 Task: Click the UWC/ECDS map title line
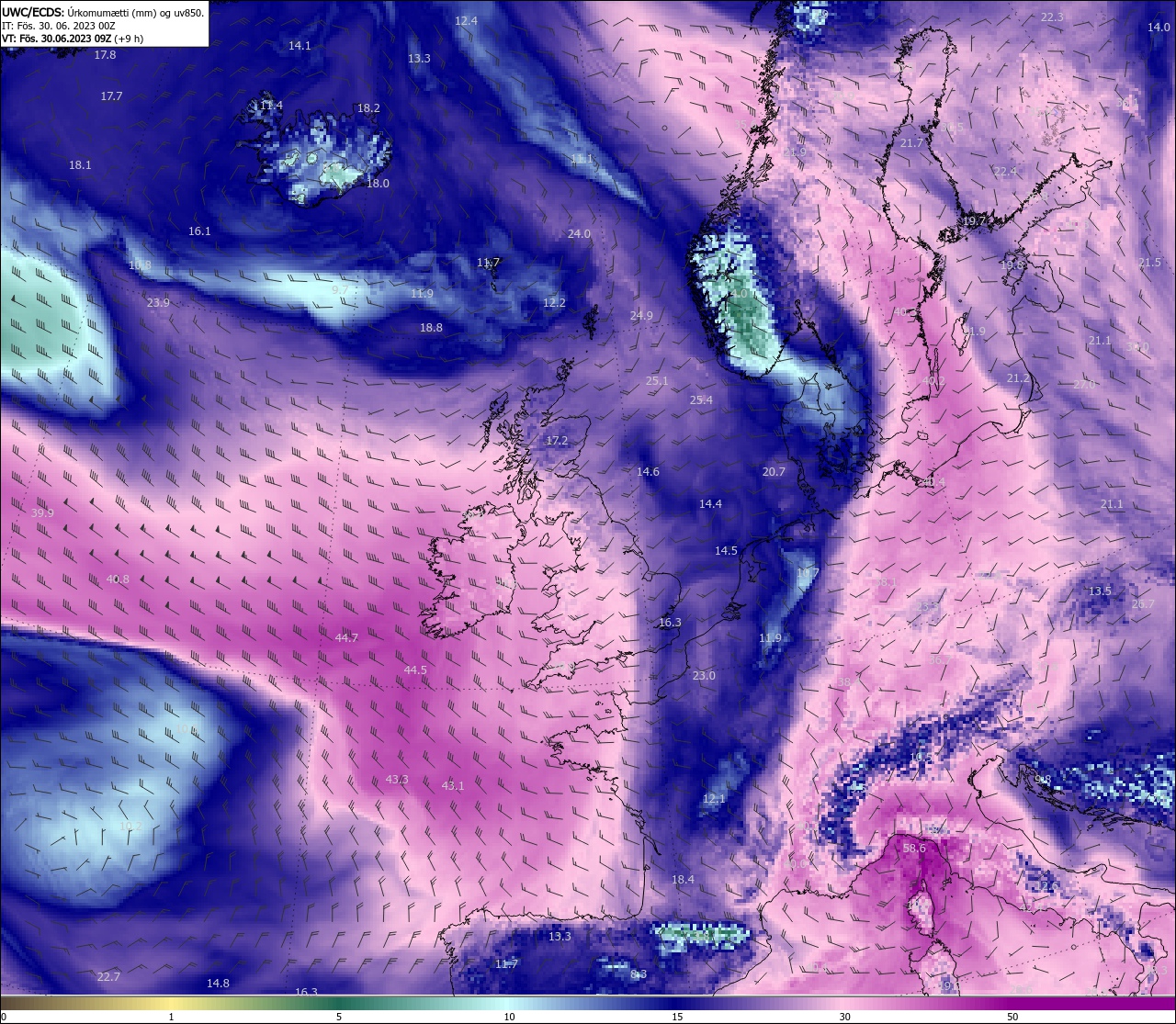pyautogui.click(x=103, y=13)
